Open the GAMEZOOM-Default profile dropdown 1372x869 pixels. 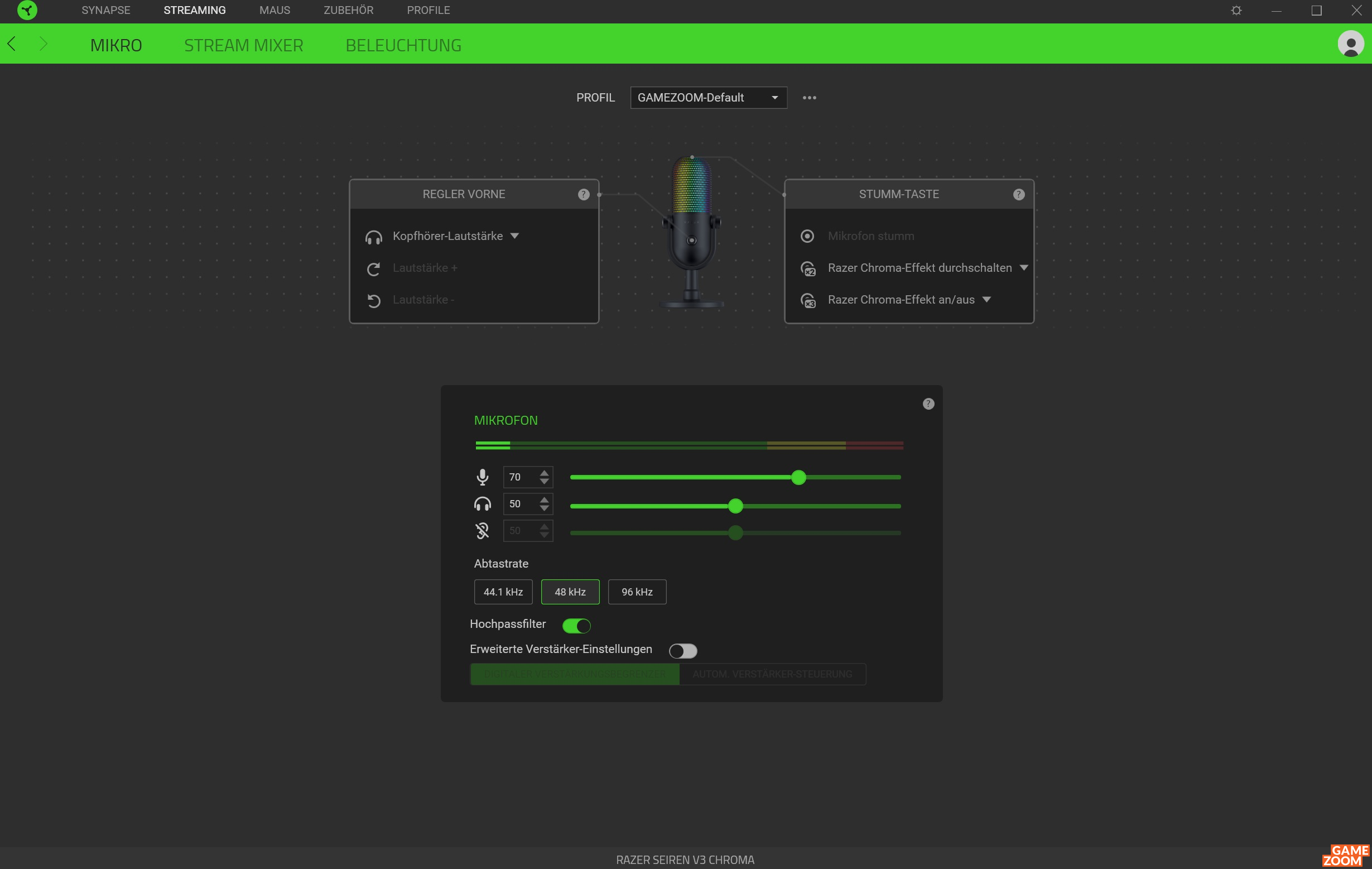pyautogui.click(x=708, y=98)
